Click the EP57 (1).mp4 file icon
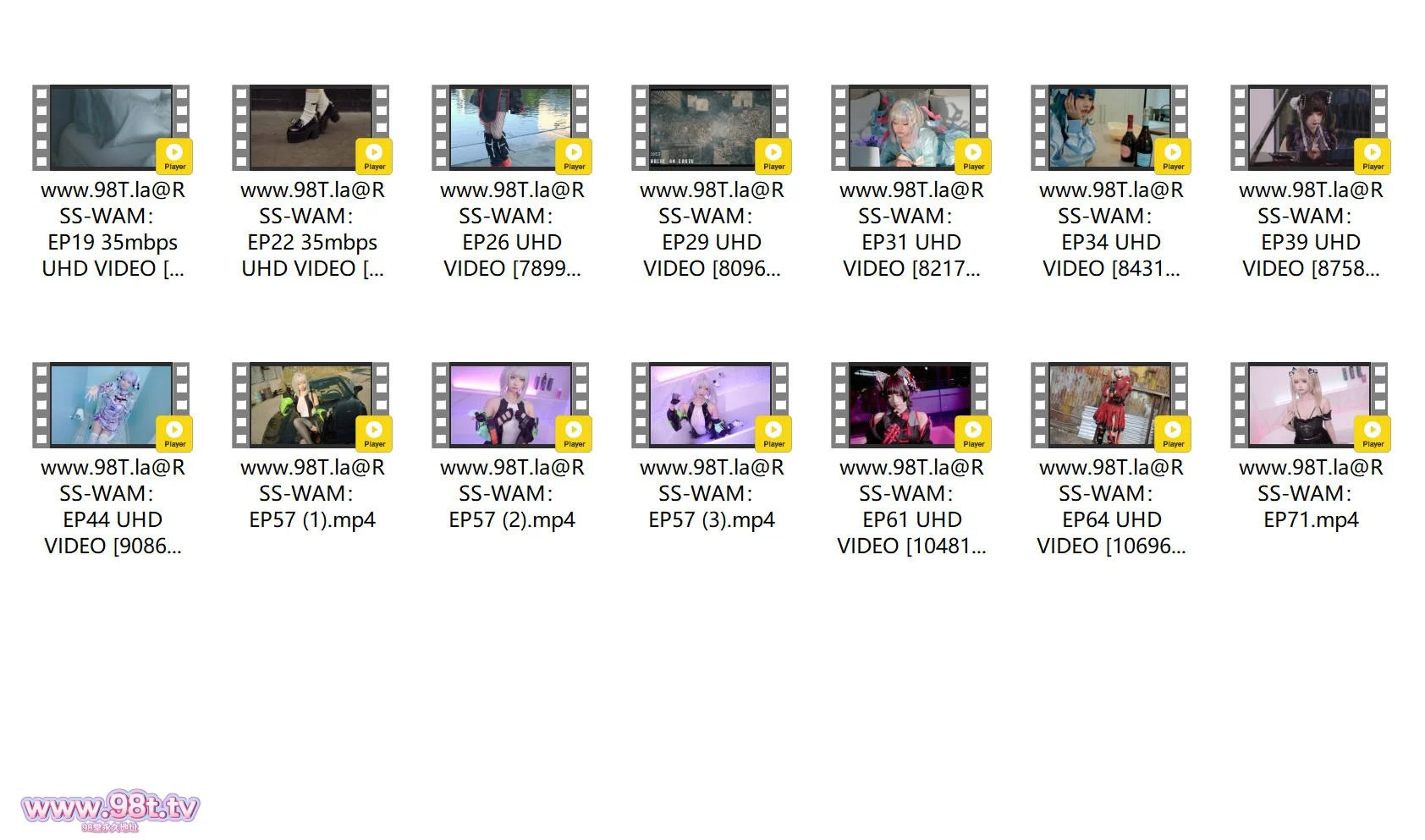Image resolution: width=1425 pixels, height=840 pixels. tap(311, 405)
